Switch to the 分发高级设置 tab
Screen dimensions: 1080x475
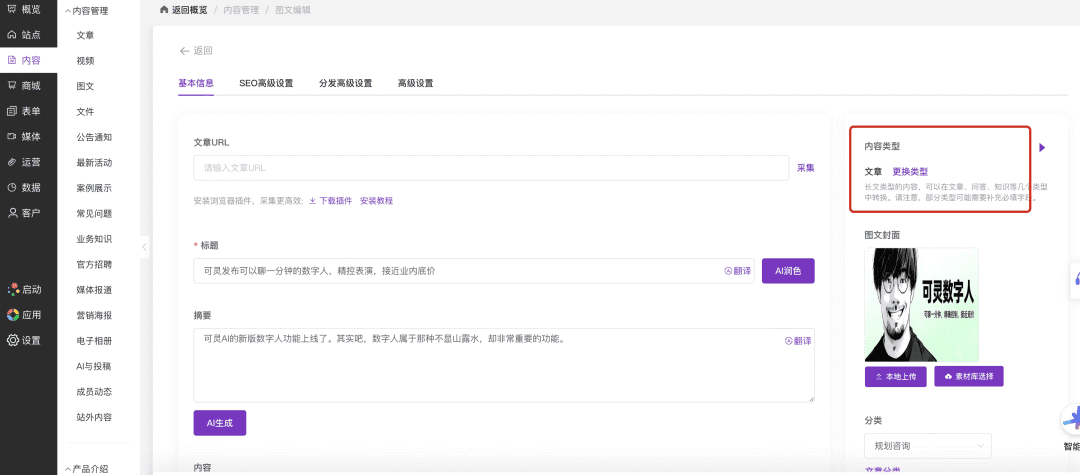[x=345, y=83]
